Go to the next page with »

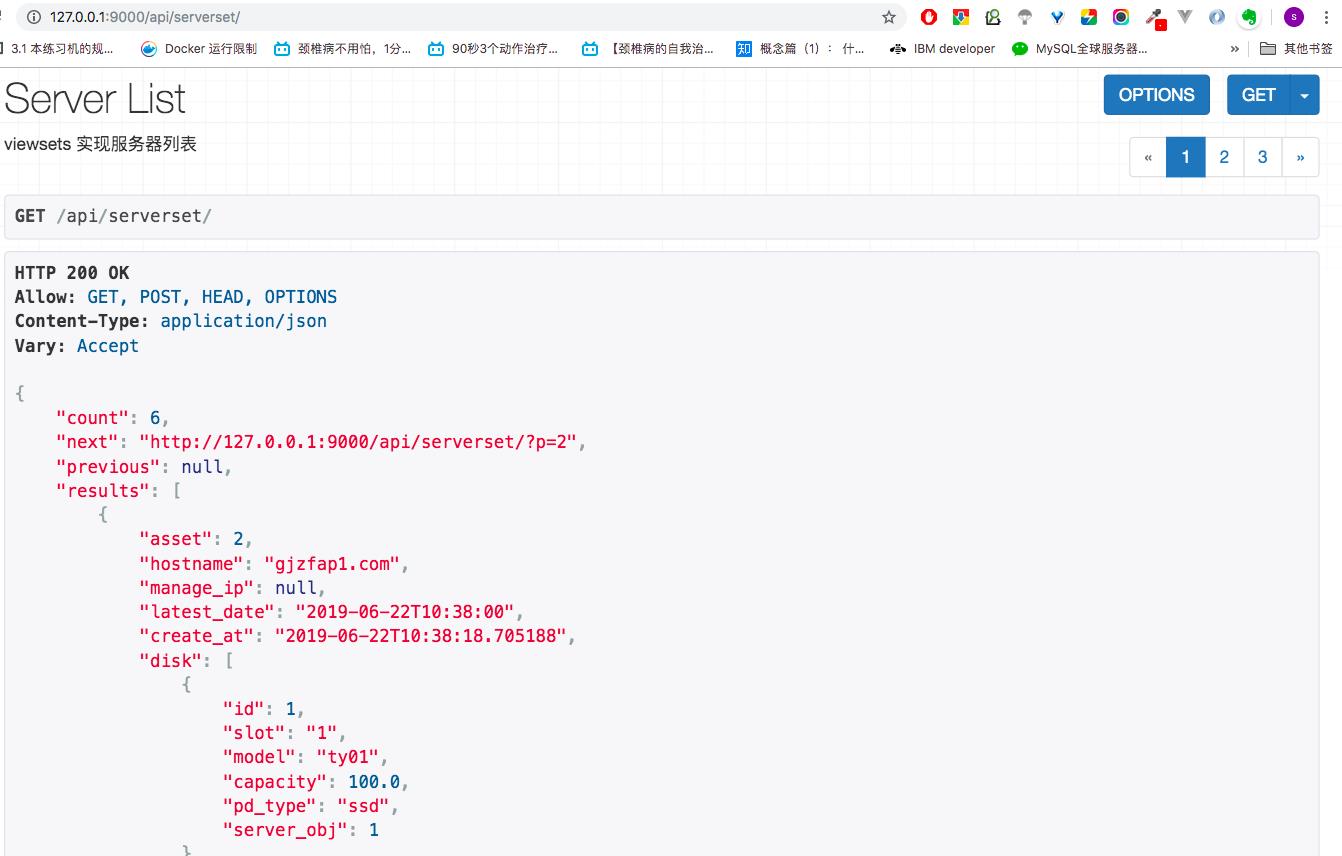1300,157
